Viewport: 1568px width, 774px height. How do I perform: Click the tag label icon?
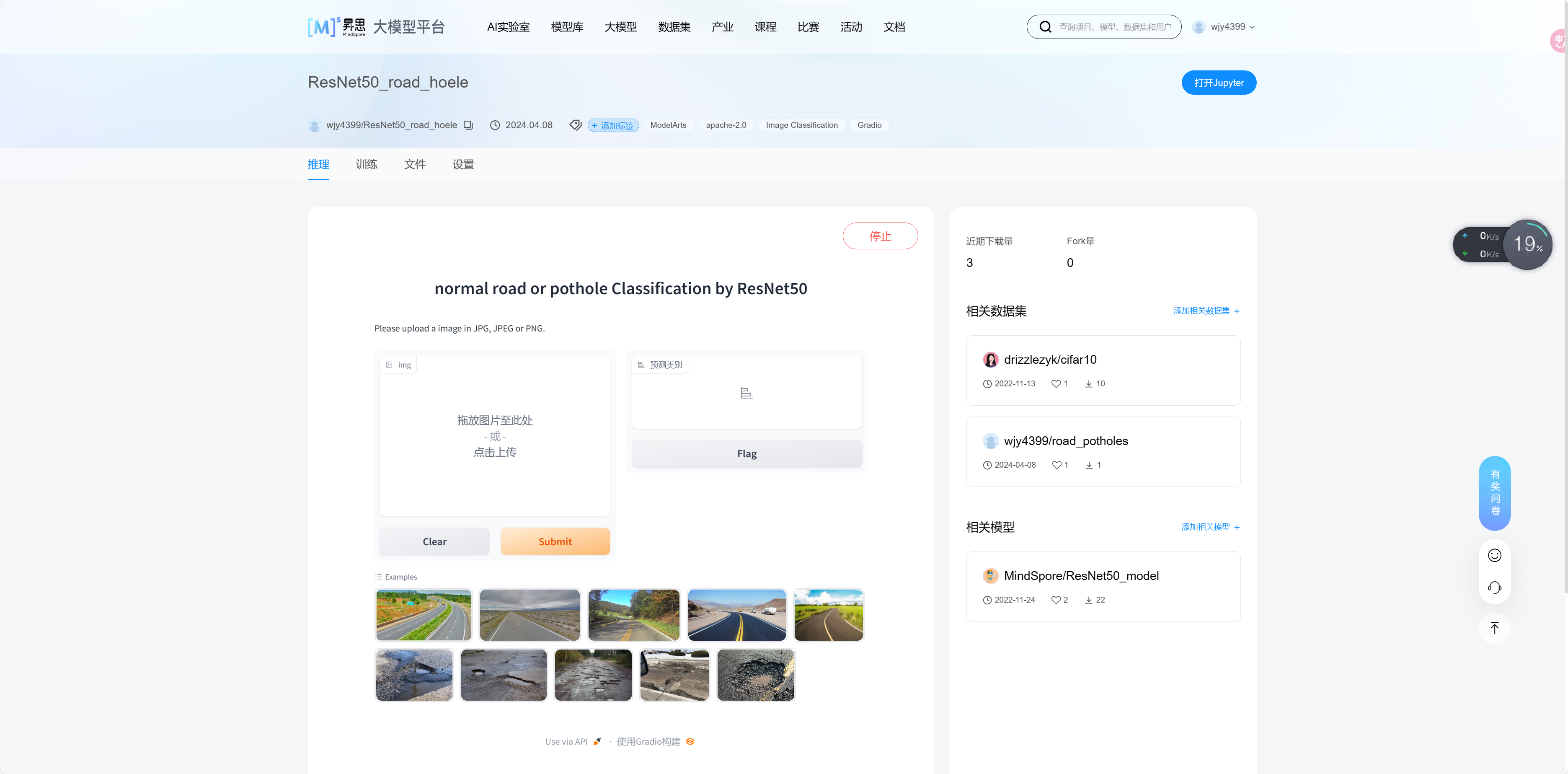[x=575, y=125]
